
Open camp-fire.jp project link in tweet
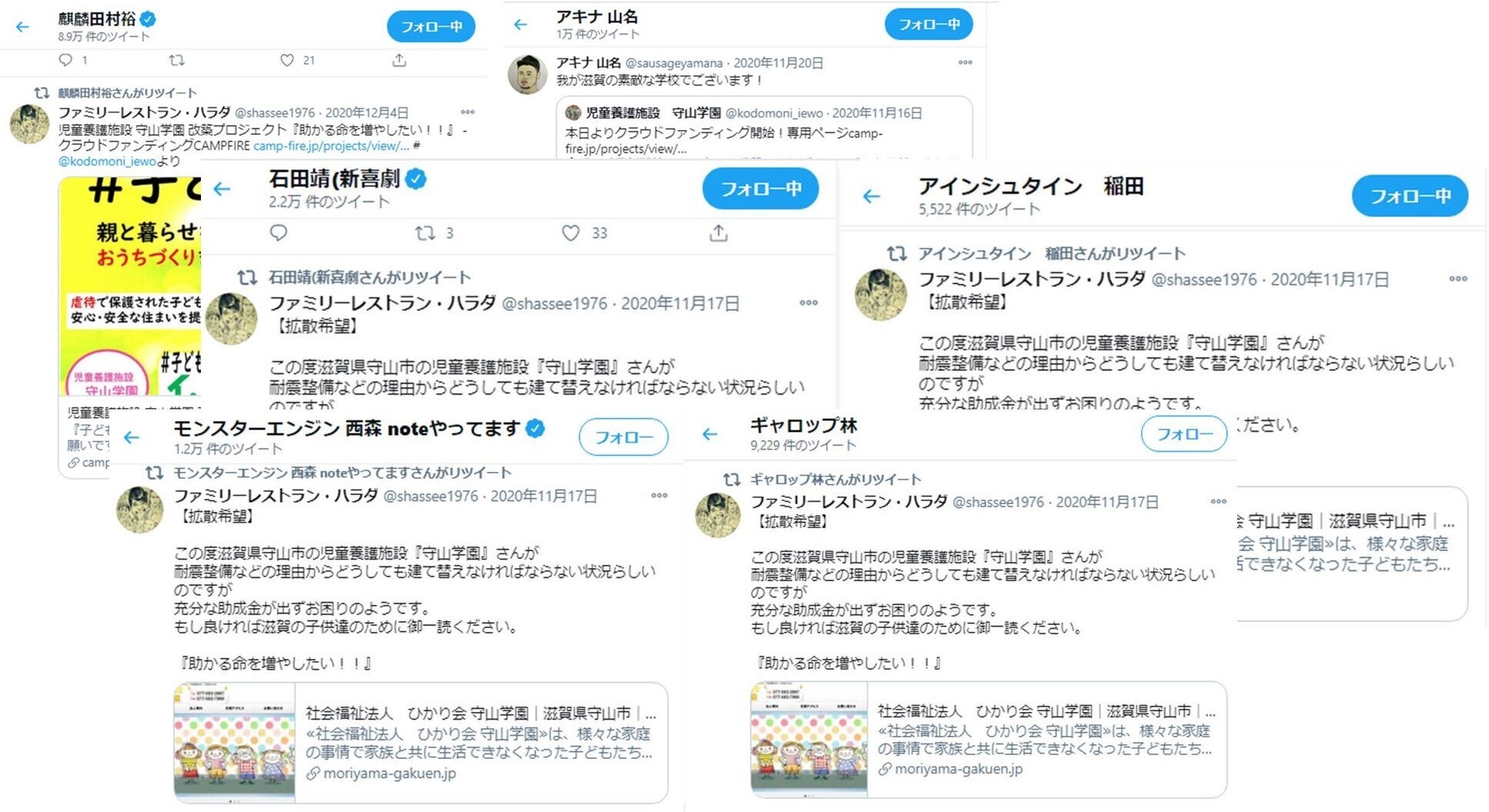click(x=331, y=145)
